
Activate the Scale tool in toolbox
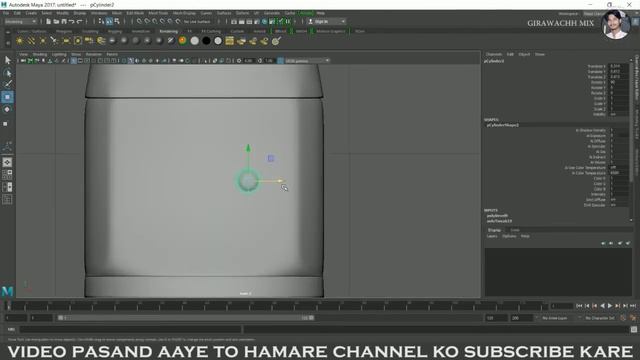point(6,123)
